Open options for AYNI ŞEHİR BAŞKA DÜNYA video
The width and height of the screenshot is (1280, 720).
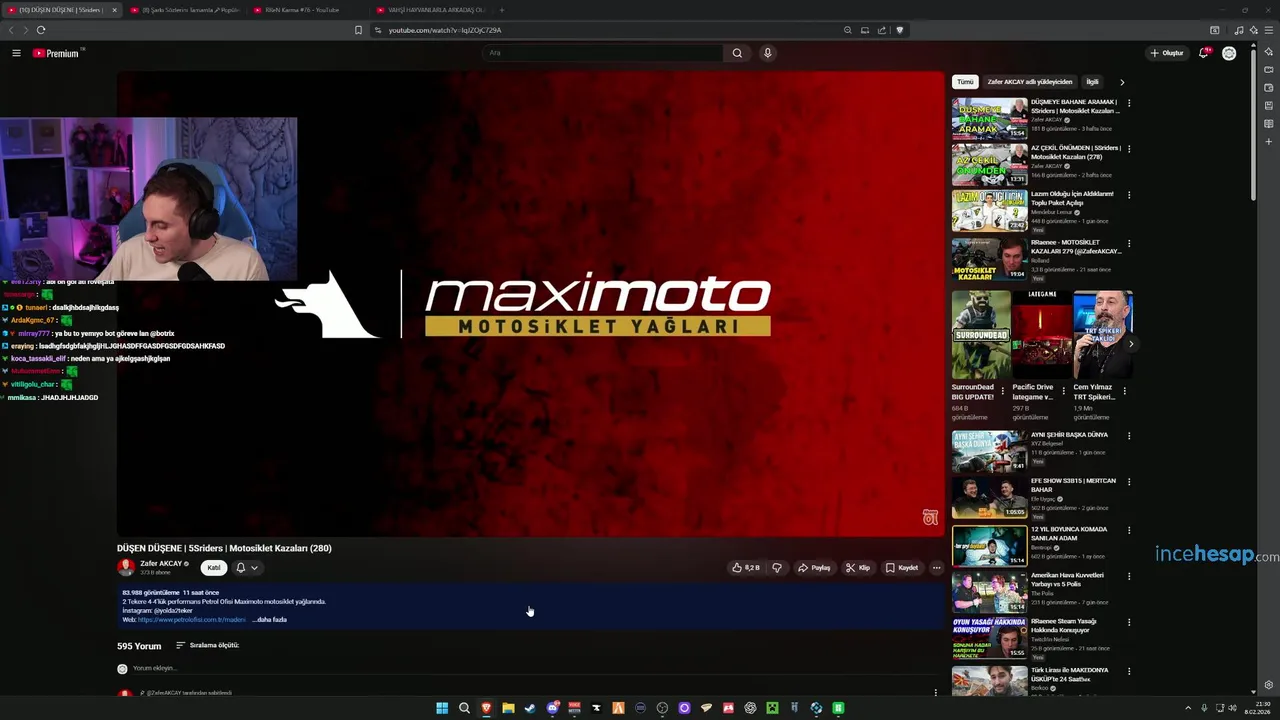click(1129, 436)
